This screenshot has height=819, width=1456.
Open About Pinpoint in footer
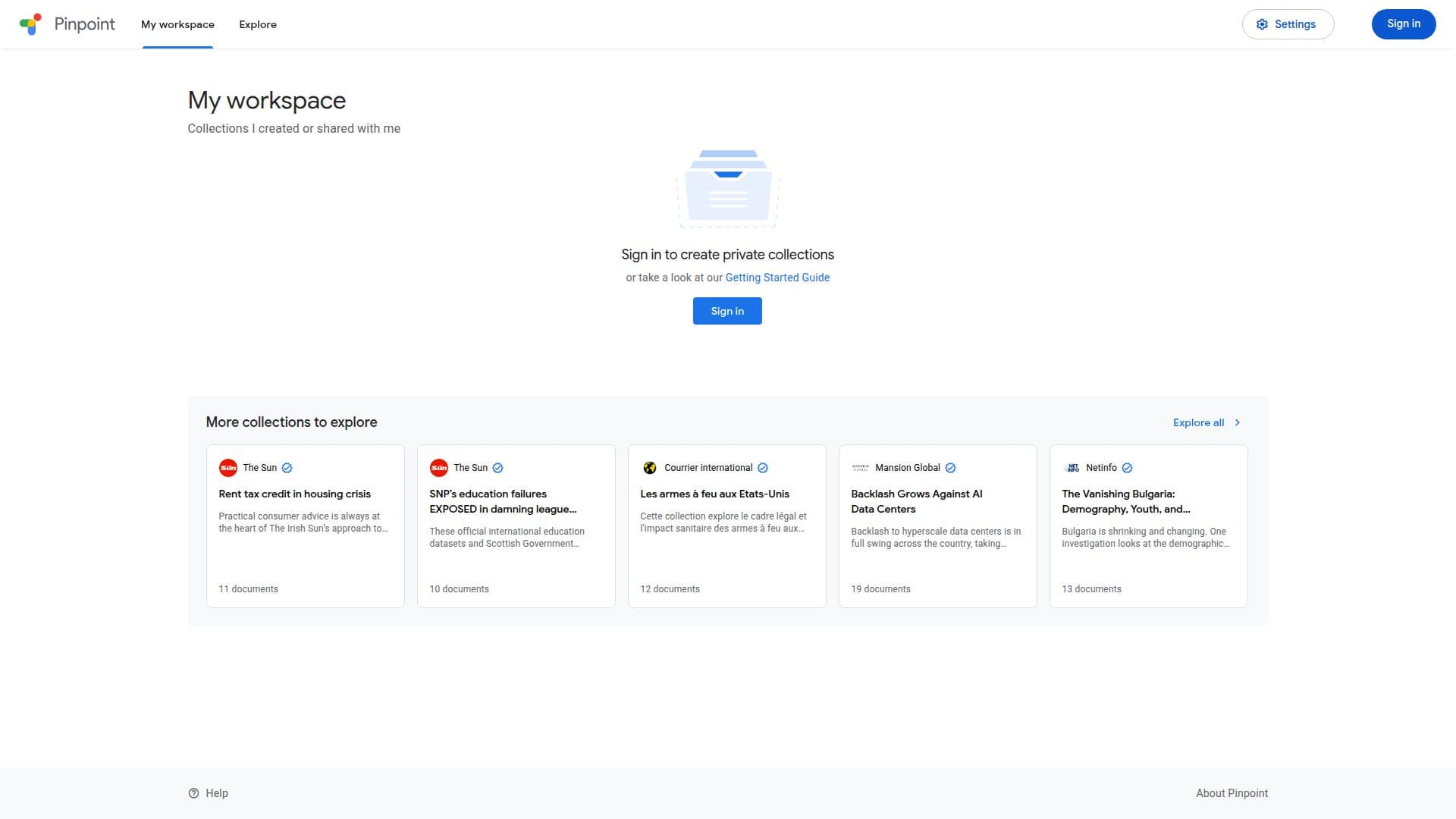(1232, 793)
